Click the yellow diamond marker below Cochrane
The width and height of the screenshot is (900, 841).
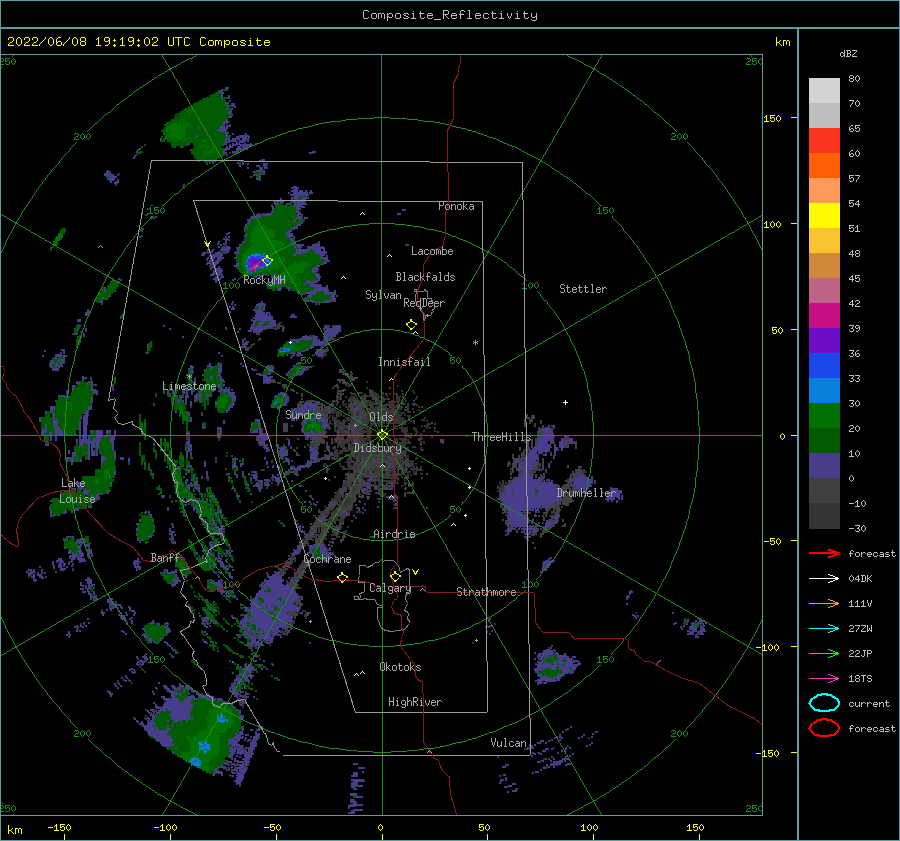tap(343, 577)
